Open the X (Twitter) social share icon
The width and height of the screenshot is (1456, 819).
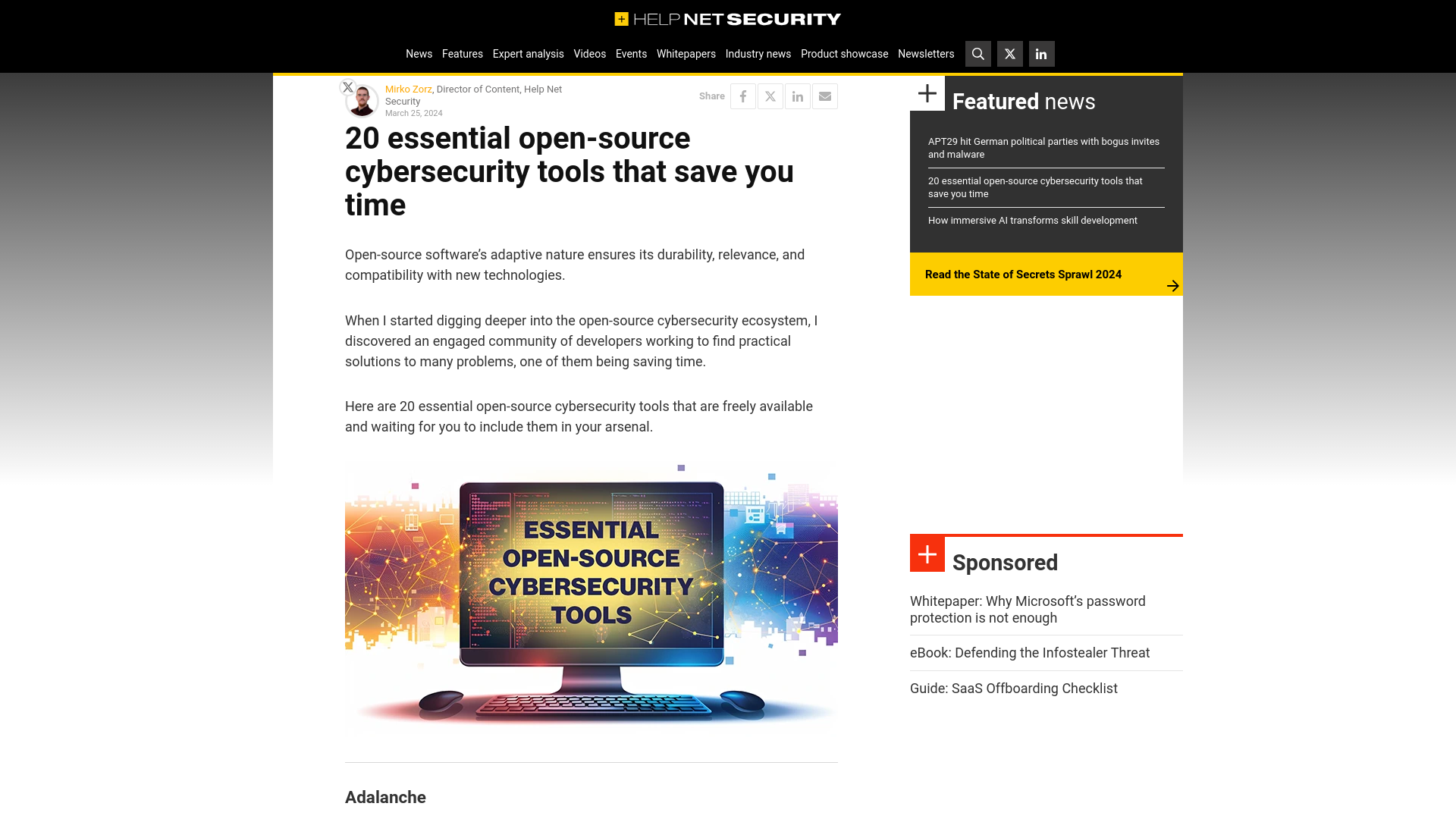coord(770,96)
